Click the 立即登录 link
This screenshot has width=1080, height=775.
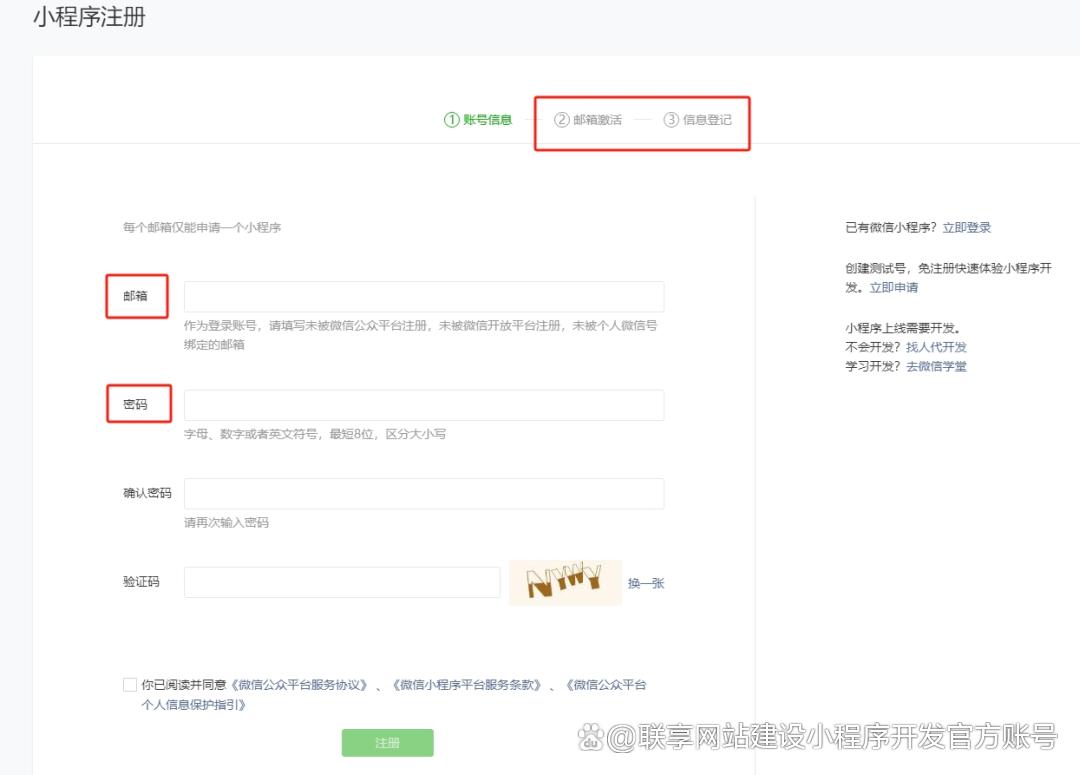[x=967, y=228]
